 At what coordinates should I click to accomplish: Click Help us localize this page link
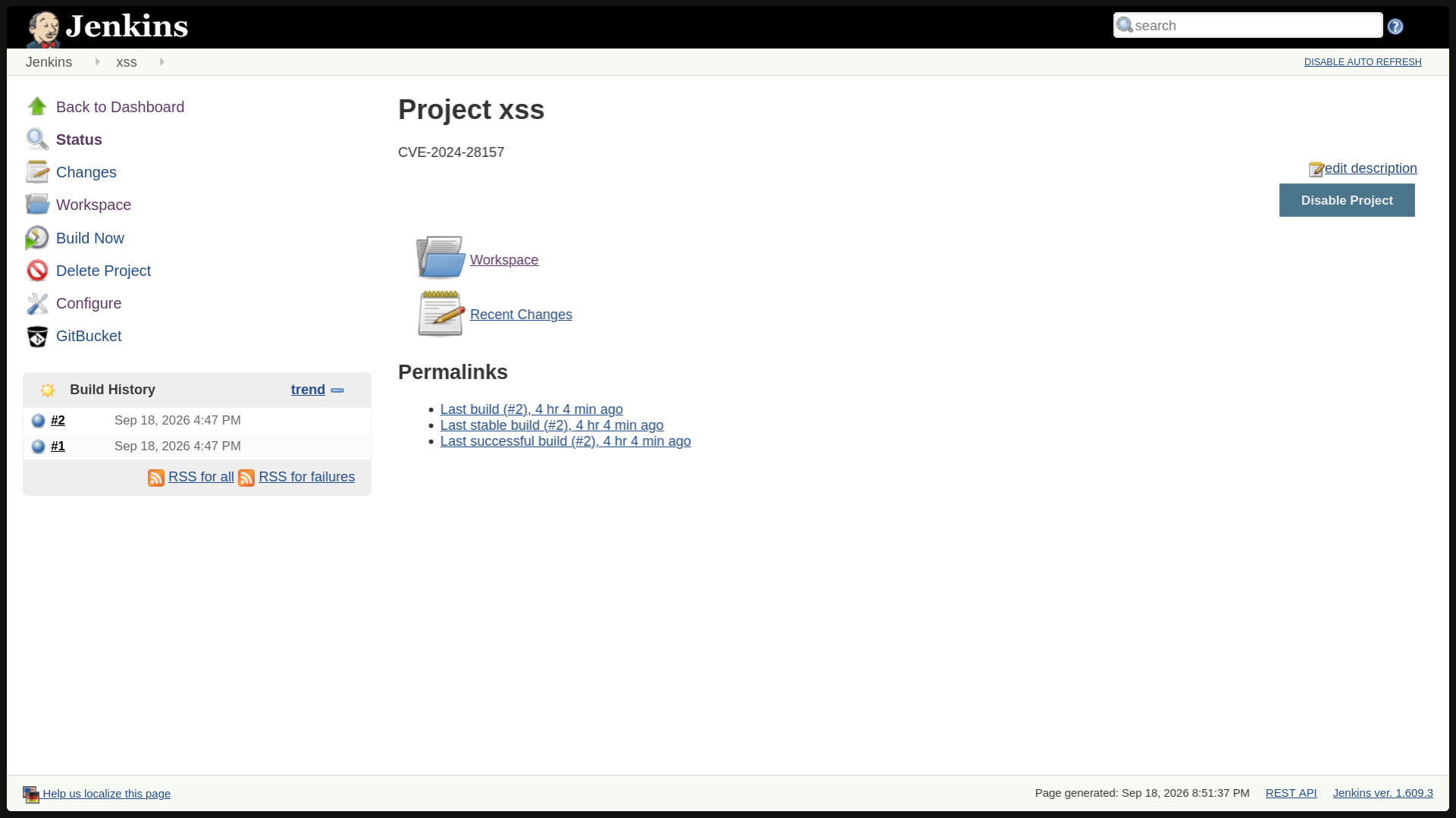pos(106,794)
